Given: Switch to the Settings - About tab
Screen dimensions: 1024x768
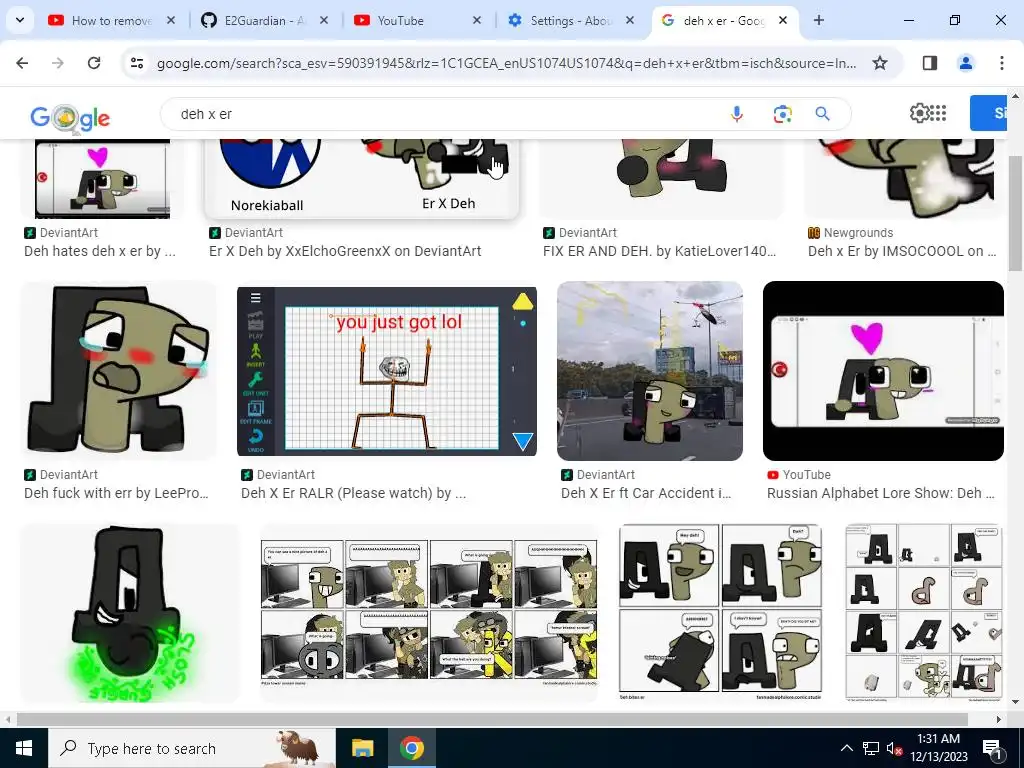Looking at the screenshot, I should tap(571, 20).
